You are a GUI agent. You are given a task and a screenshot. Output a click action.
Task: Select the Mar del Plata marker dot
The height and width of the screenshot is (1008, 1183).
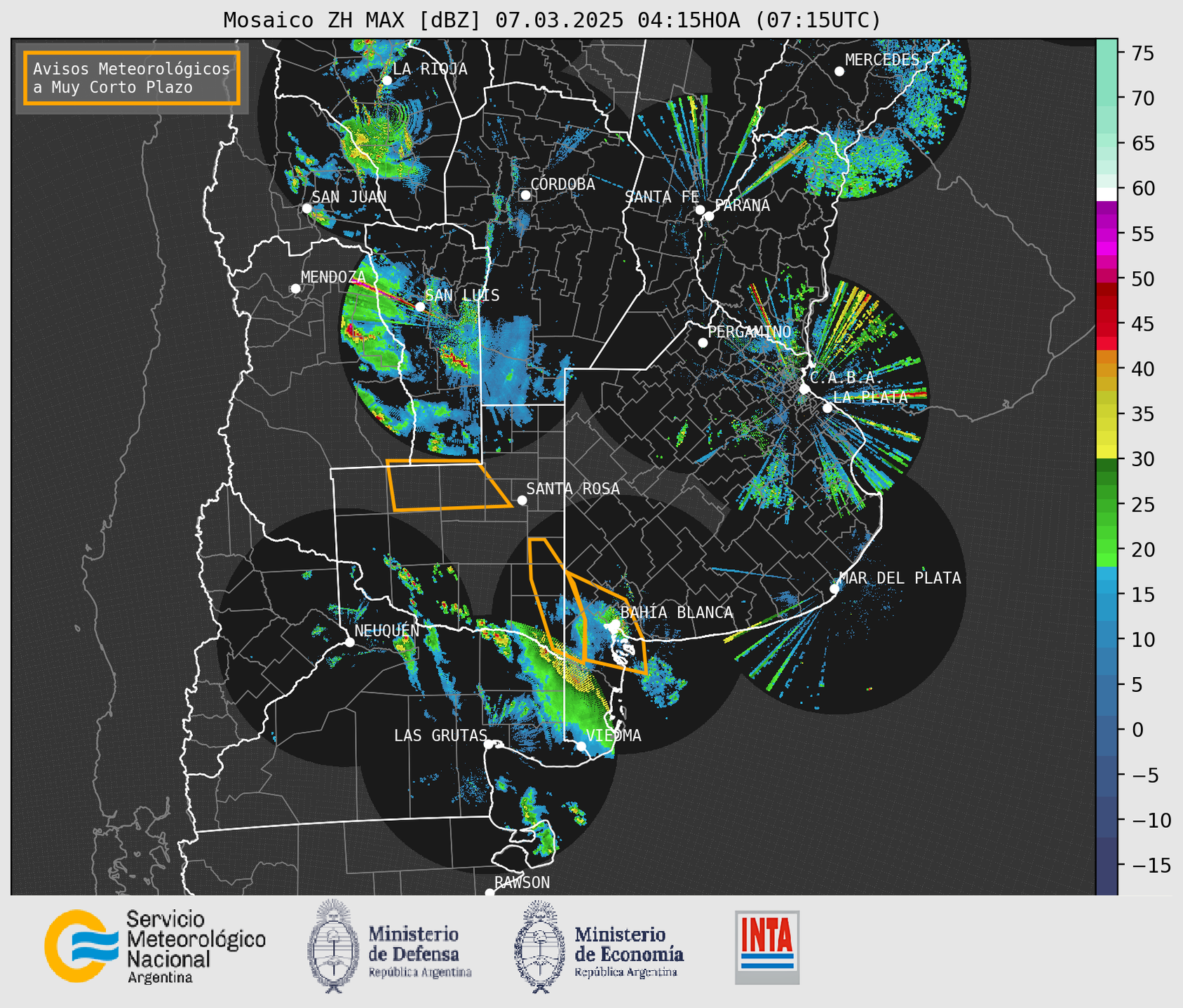834,589
